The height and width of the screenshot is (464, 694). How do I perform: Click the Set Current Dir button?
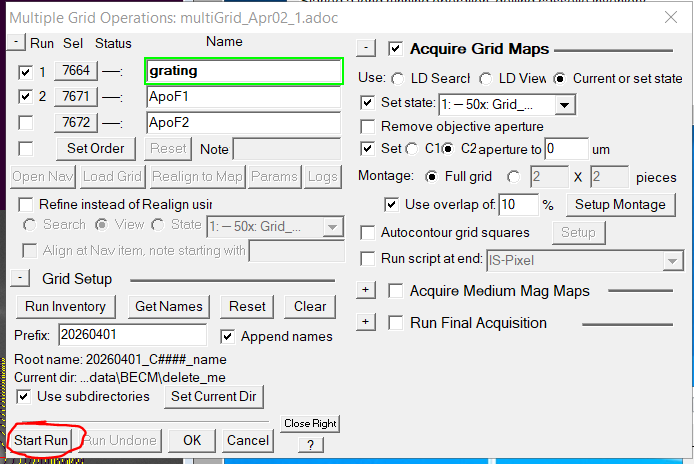tap(214, 396)
